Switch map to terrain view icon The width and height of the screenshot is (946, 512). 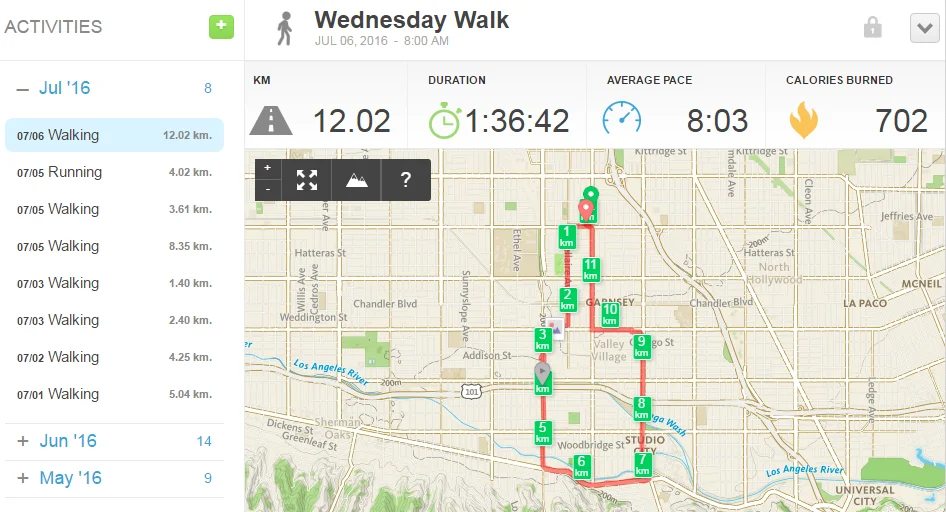tap(356, 180)
